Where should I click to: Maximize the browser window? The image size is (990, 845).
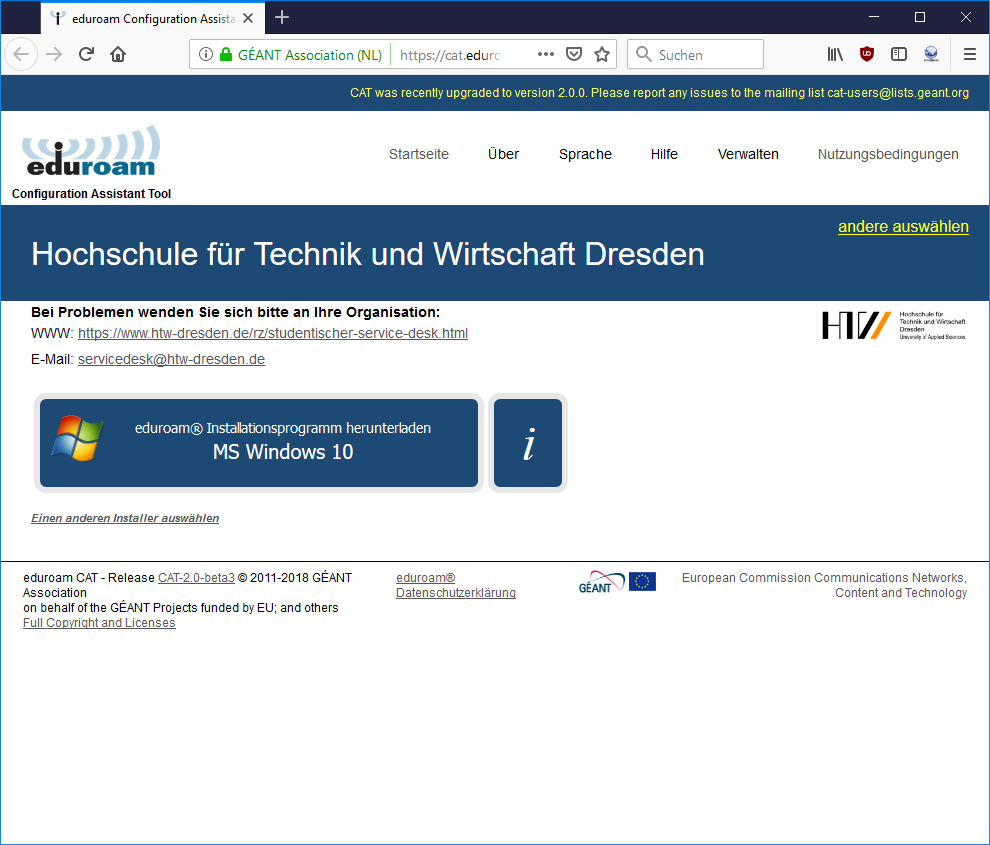coord(920,17)
